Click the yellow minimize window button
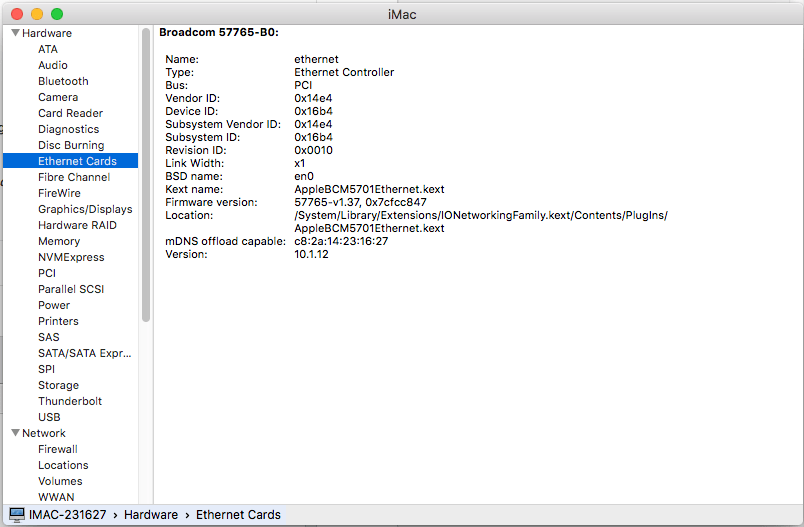The image size is (804, 527). tap(37, 14)
